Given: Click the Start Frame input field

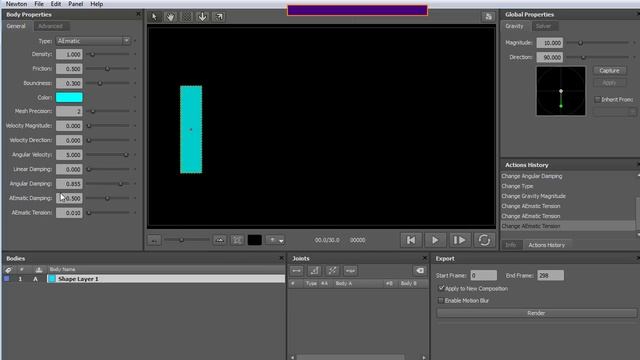Looking at the screenshot, I should coord(483,276).
